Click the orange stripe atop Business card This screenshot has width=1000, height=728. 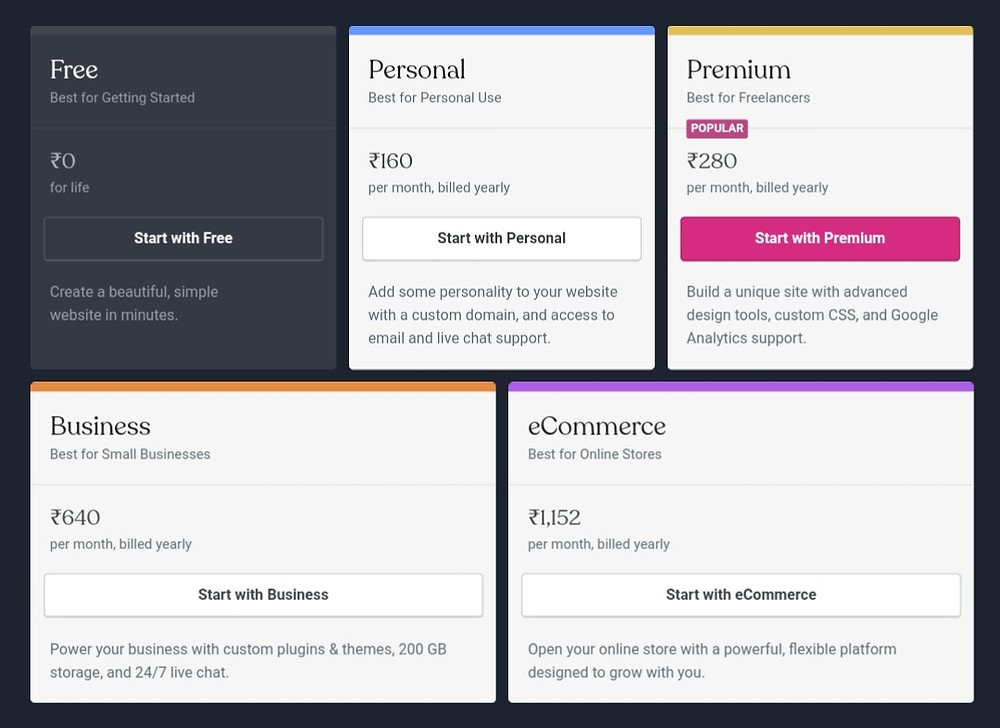(263, 385)
